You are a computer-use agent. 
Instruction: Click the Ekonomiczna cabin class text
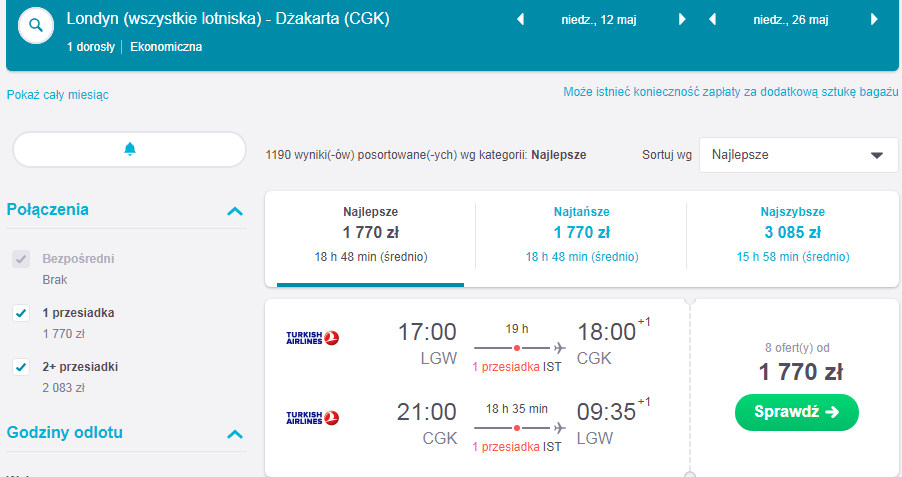[166, 47]
